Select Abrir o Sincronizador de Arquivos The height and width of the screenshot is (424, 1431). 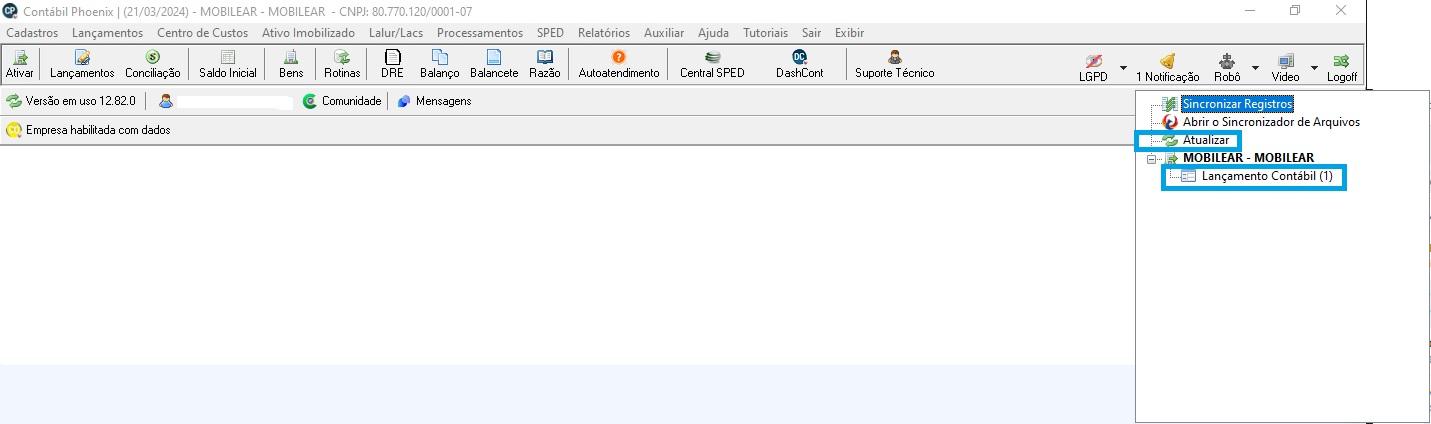[x=1271, y=122]
